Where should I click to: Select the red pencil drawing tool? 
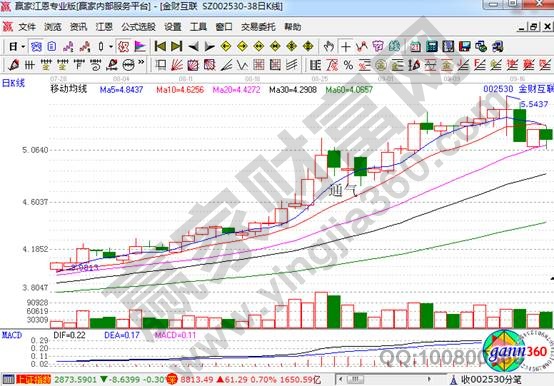[x=14, y=65]
